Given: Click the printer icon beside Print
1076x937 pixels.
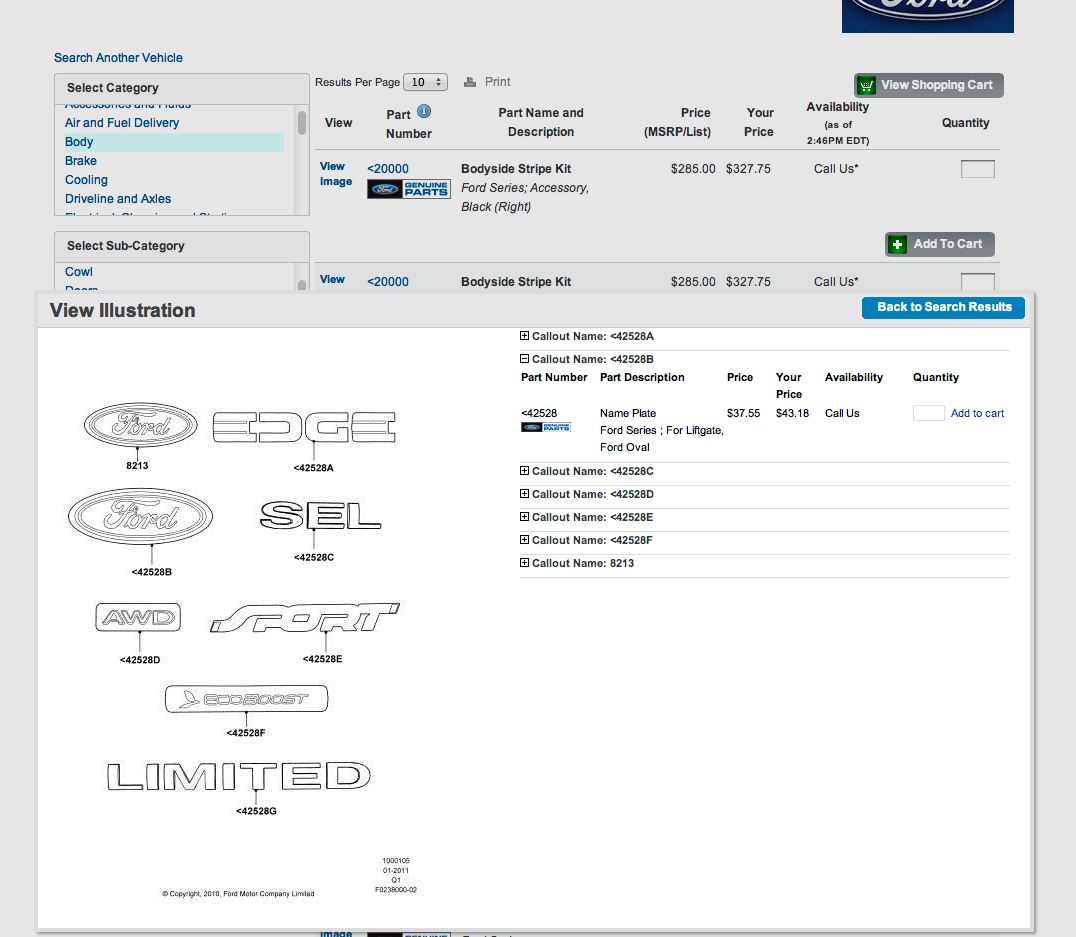Looking at the screenshot, I should (470, 82).
